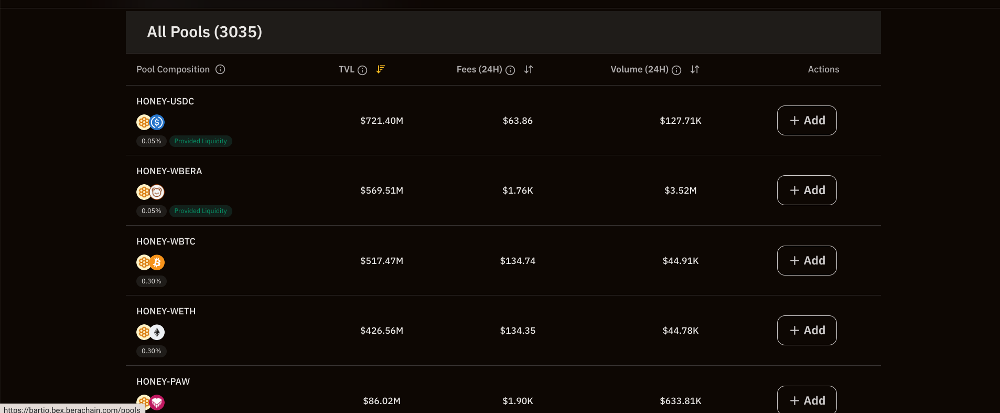Screen dimensions: 1000x413
Task: Sort pools by Fees (24H)
Action: 528,69
